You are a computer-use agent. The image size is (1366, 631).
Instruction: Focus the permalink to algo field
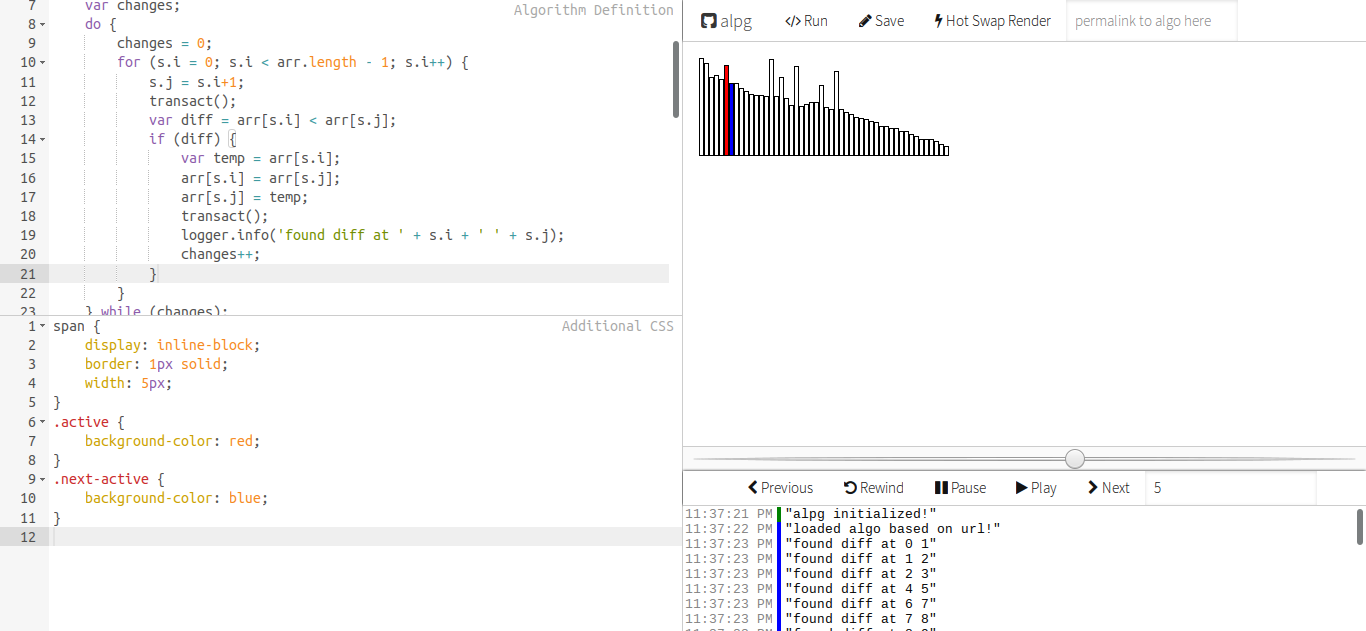coord(1151,21)
